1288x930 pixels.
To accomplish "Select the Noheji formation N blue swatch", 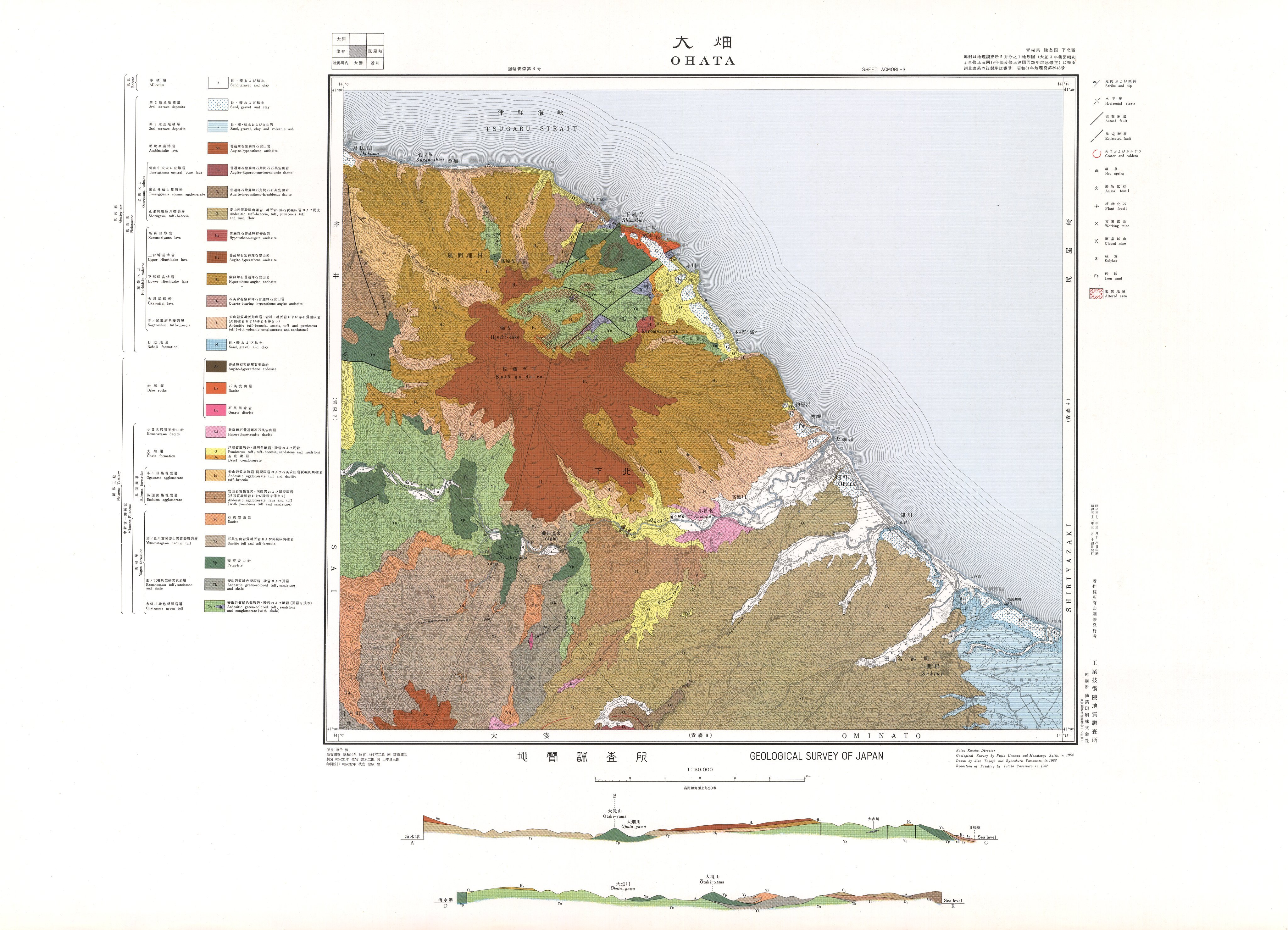I will point(217,344).
